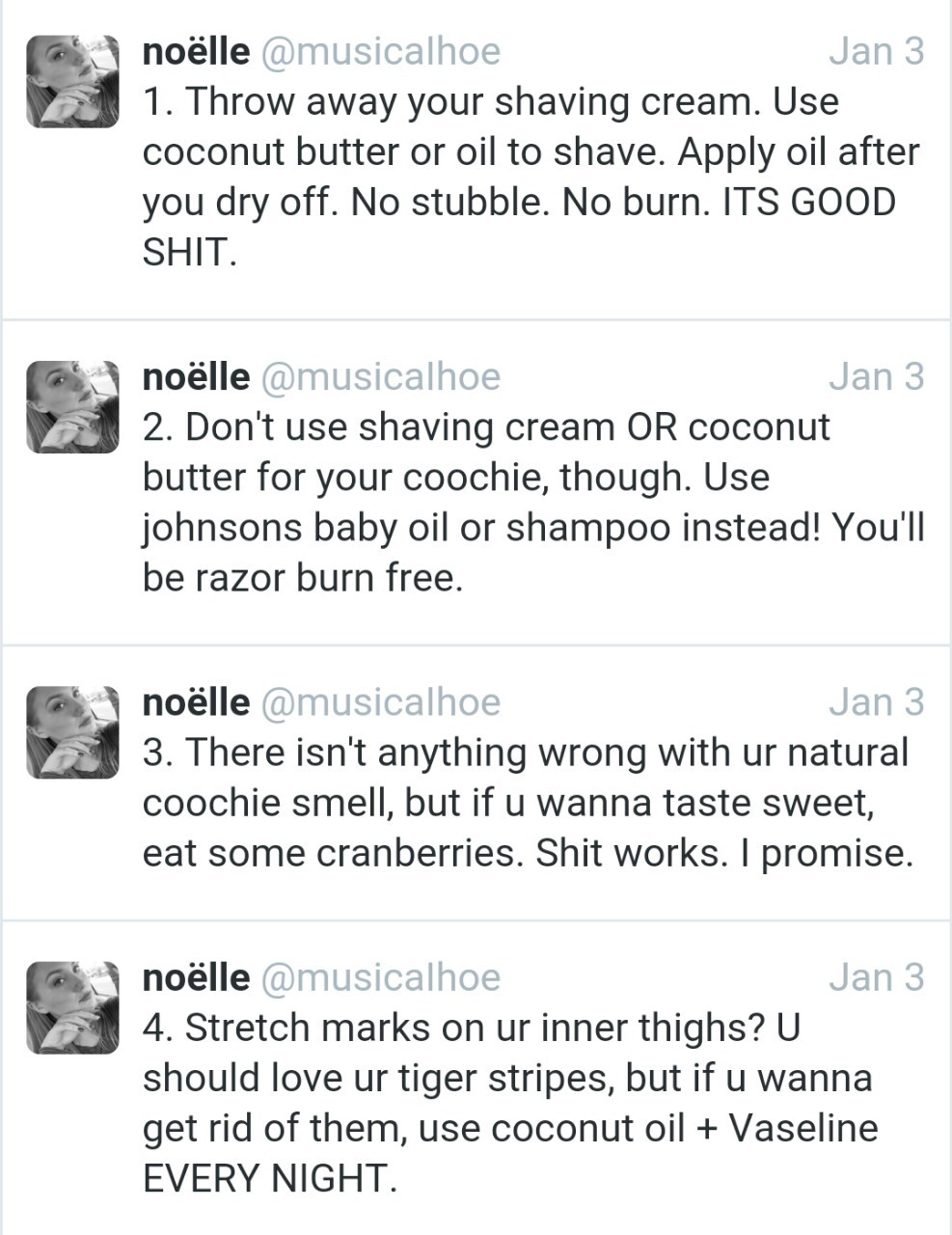This screenshot has height=1235, width=952.
Task: Tap @musicalhoe handle on the third tweet
Action: tap(381, 701)
